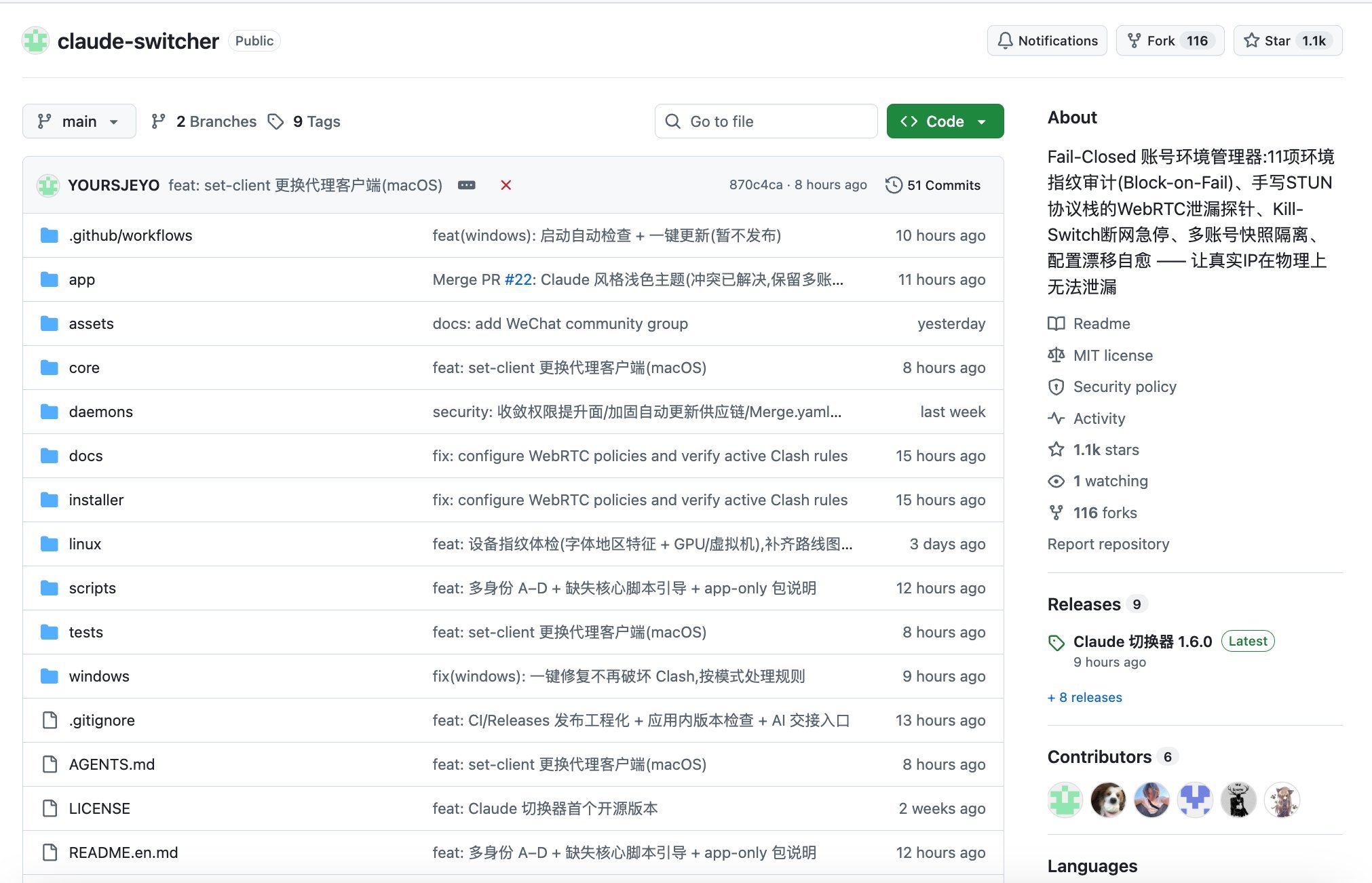
Task: Open the docs folder
Action: tap(86, 456)
